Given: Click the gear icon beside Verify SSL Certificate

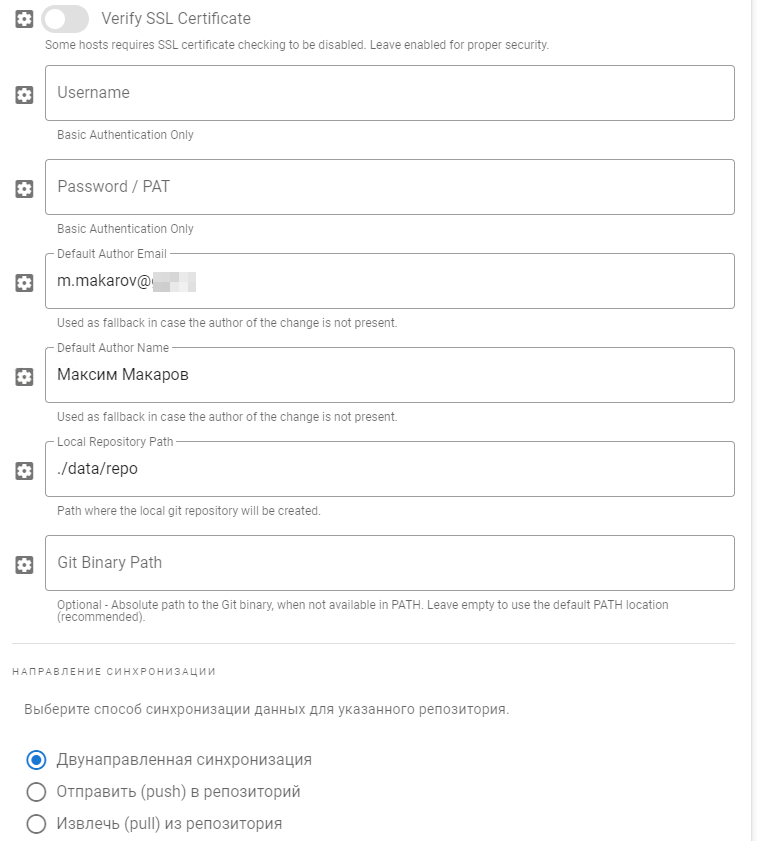Looking at the screenshot, I should pyautogui.click(x=25, y=19).
